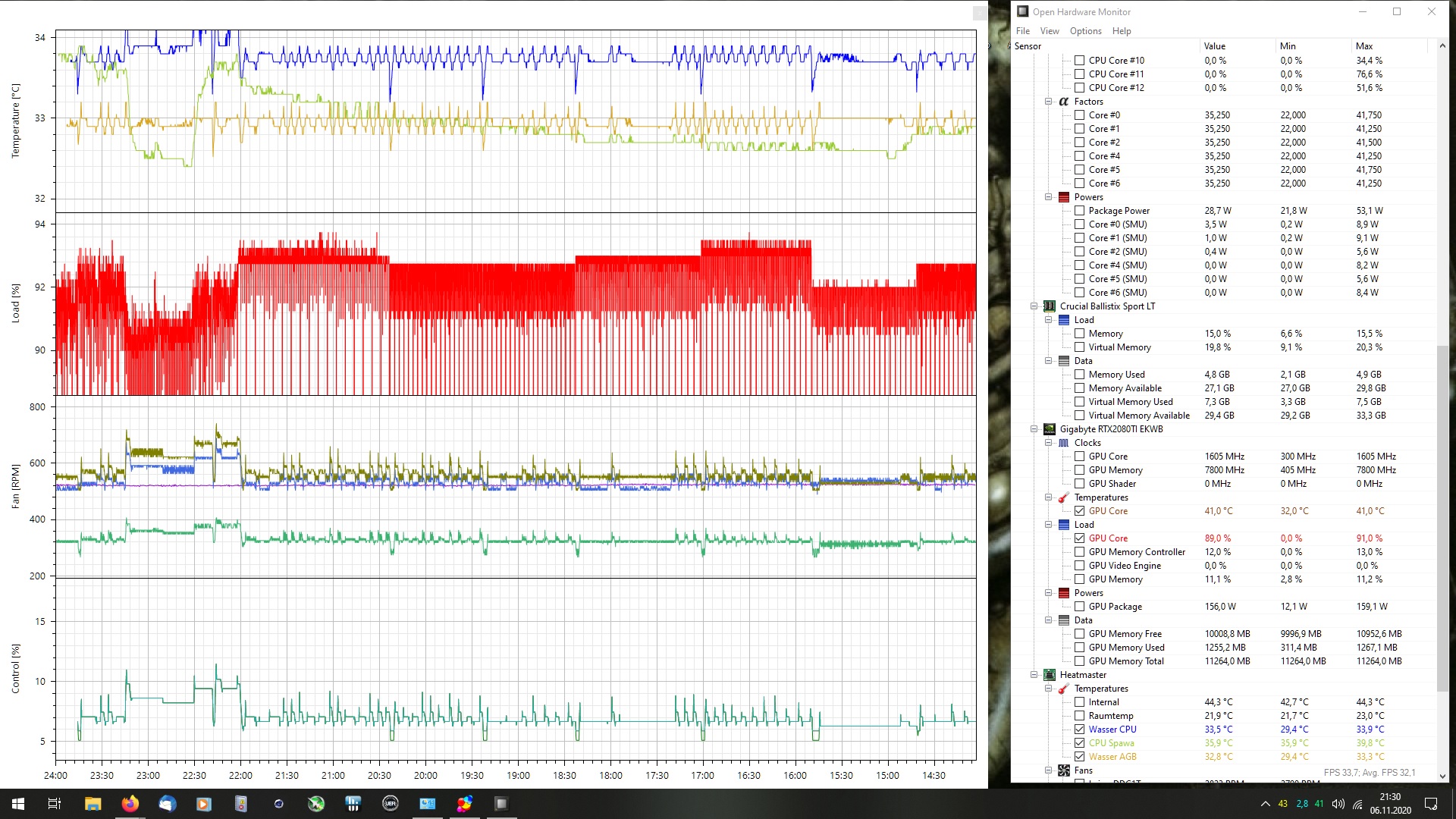Click the volume speaker tray icon
Image resolution: width=1456 pixels, height=819 pixels.
tap(1338, 804)
